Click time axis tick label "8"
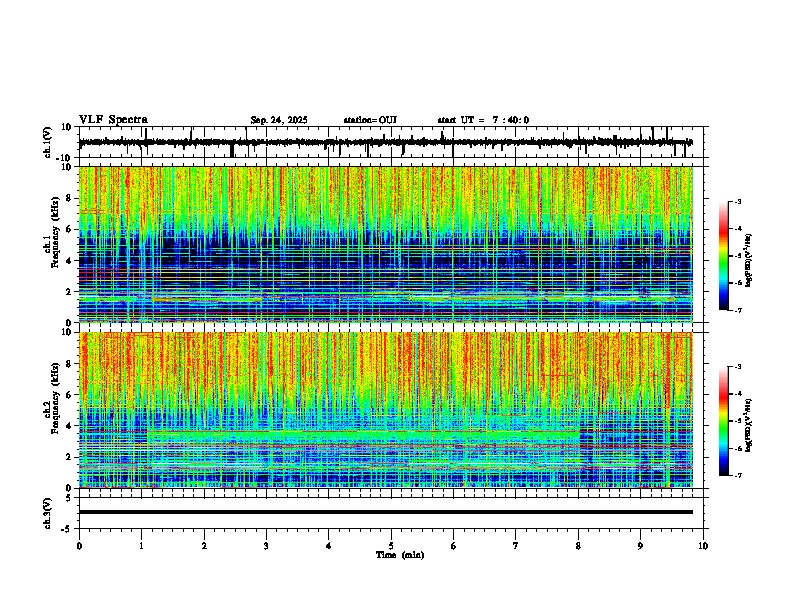 pos(578,546)
